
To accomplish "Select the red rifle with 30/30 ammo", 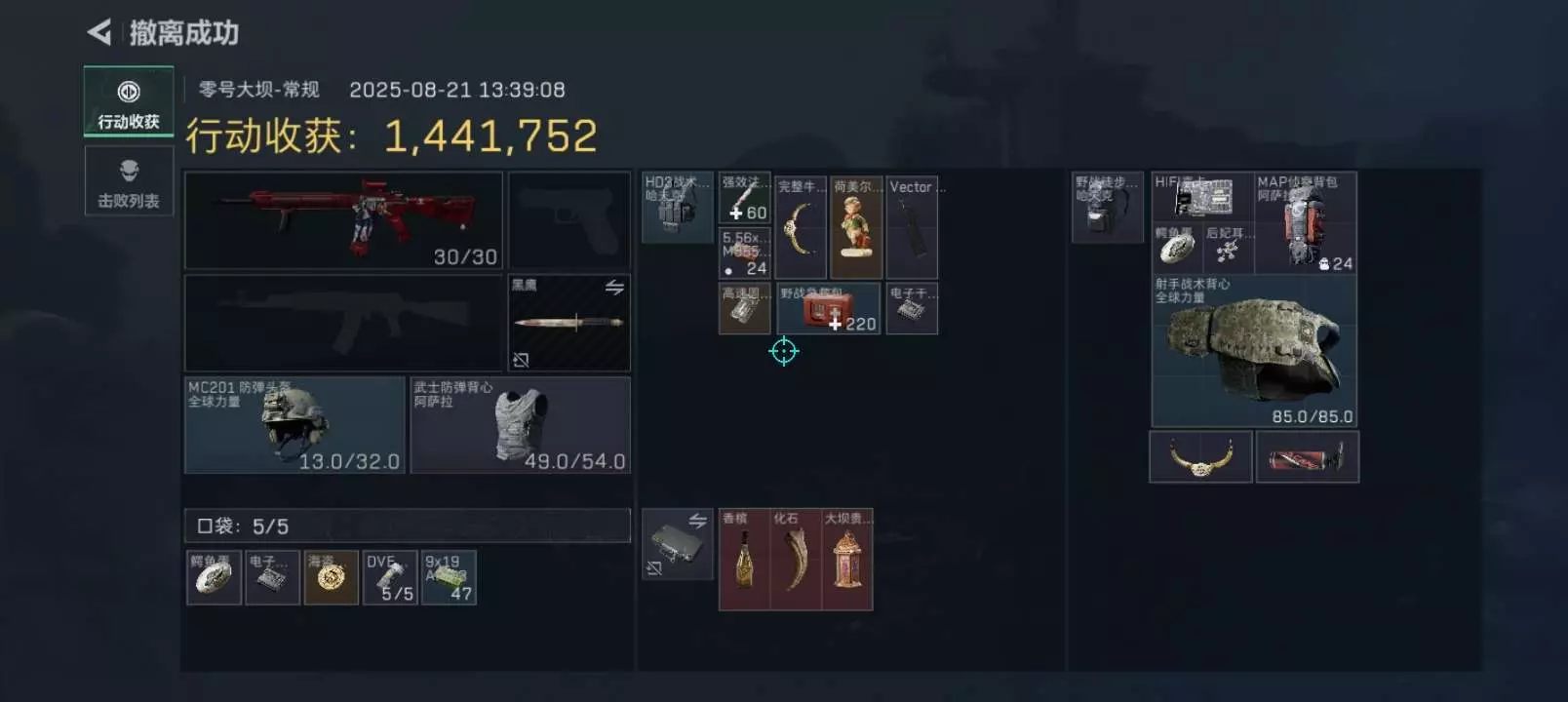I will click(343, 220).
